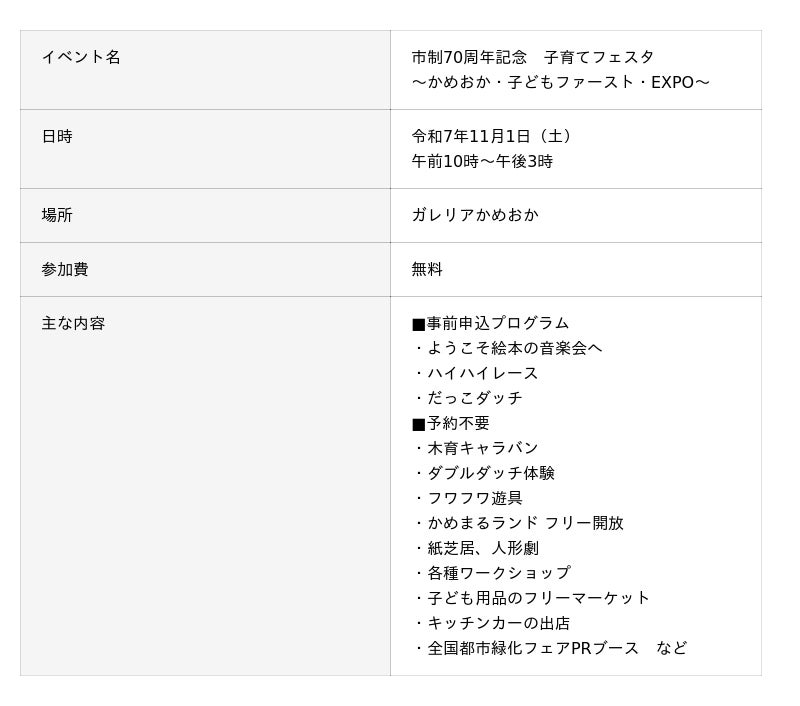
Task: Click the 場所 row label
Action: coord(57,215)
